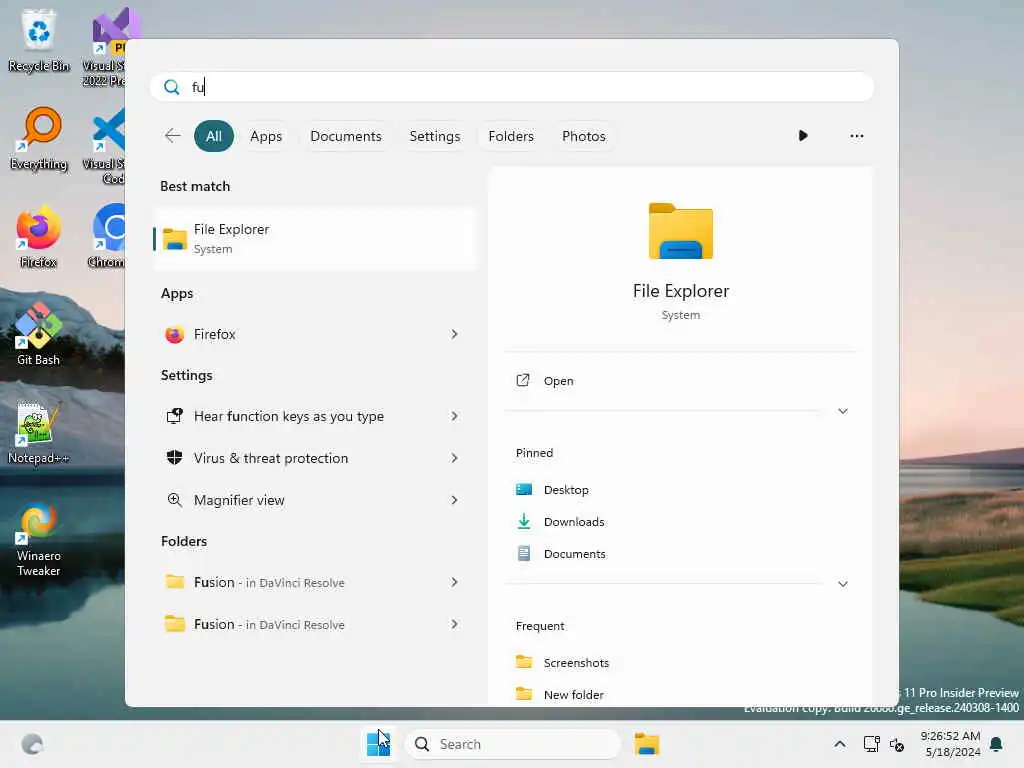Select the Firefox desktop shortcut
Image resolution: width=1024 pixels, height=768 pixels.
[39, 237]
